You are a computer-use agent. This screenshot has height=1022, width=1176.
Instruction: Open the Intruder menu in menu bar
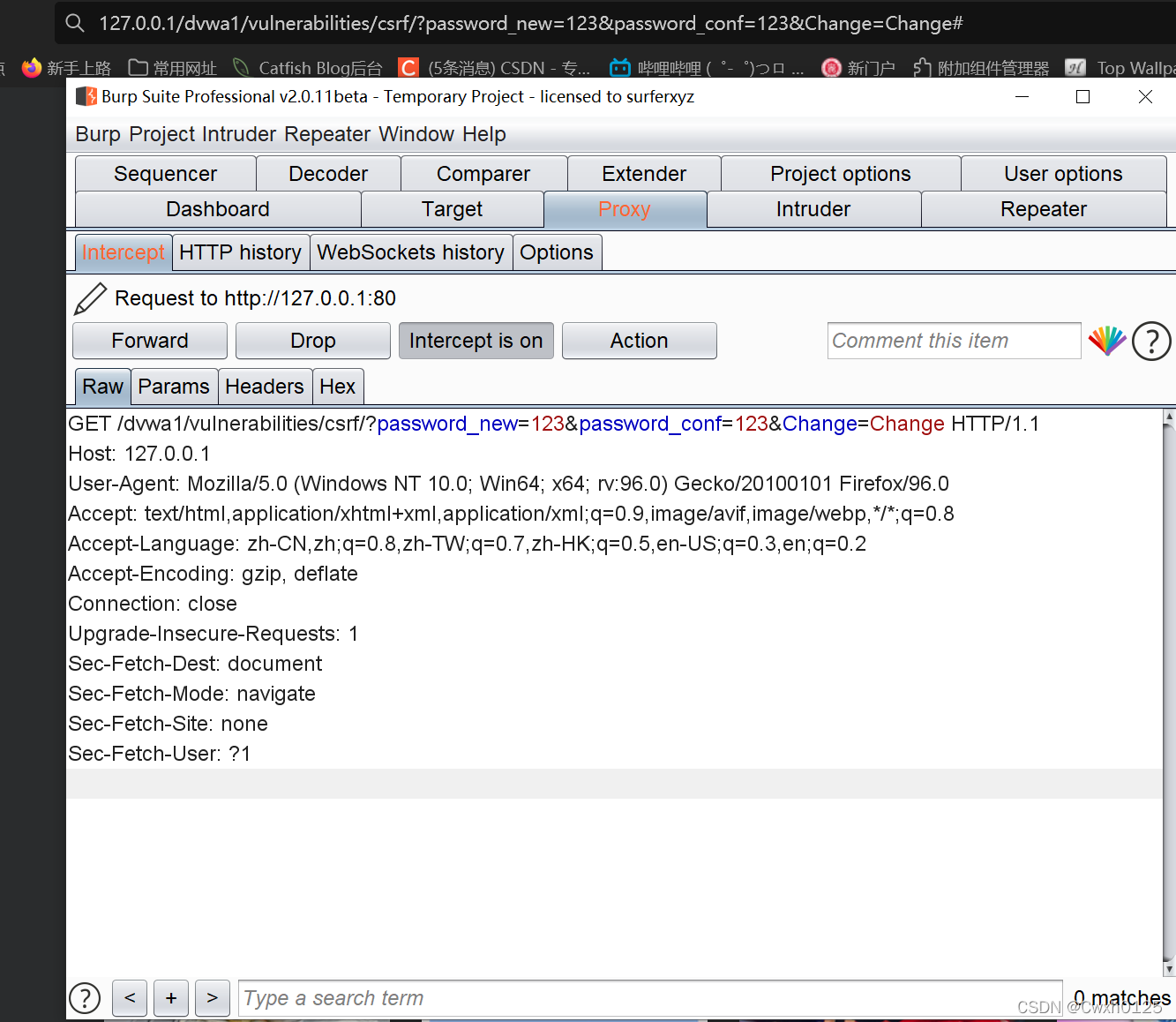239,134
